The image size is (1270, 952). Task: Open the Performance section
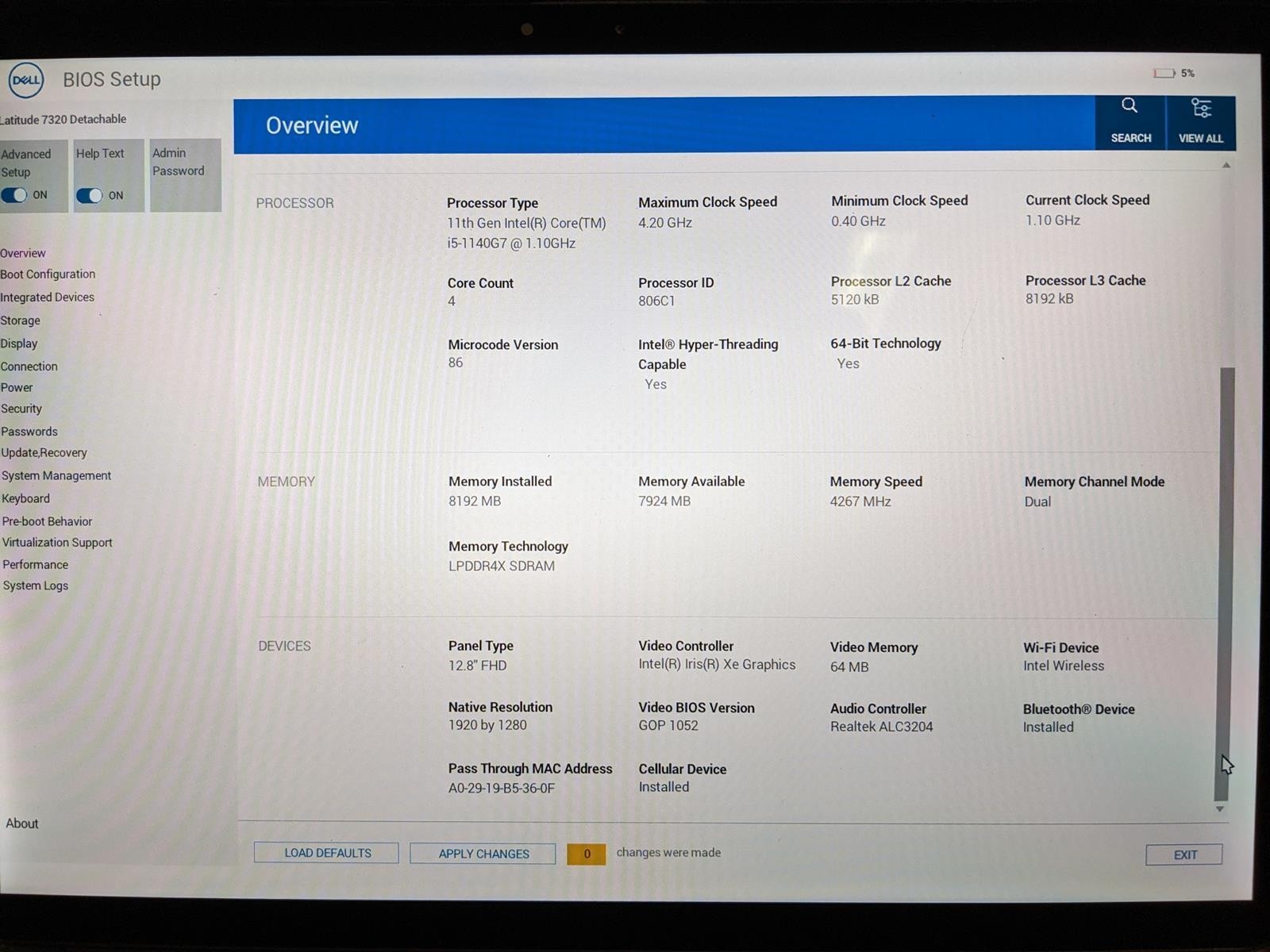pos(35,565)
